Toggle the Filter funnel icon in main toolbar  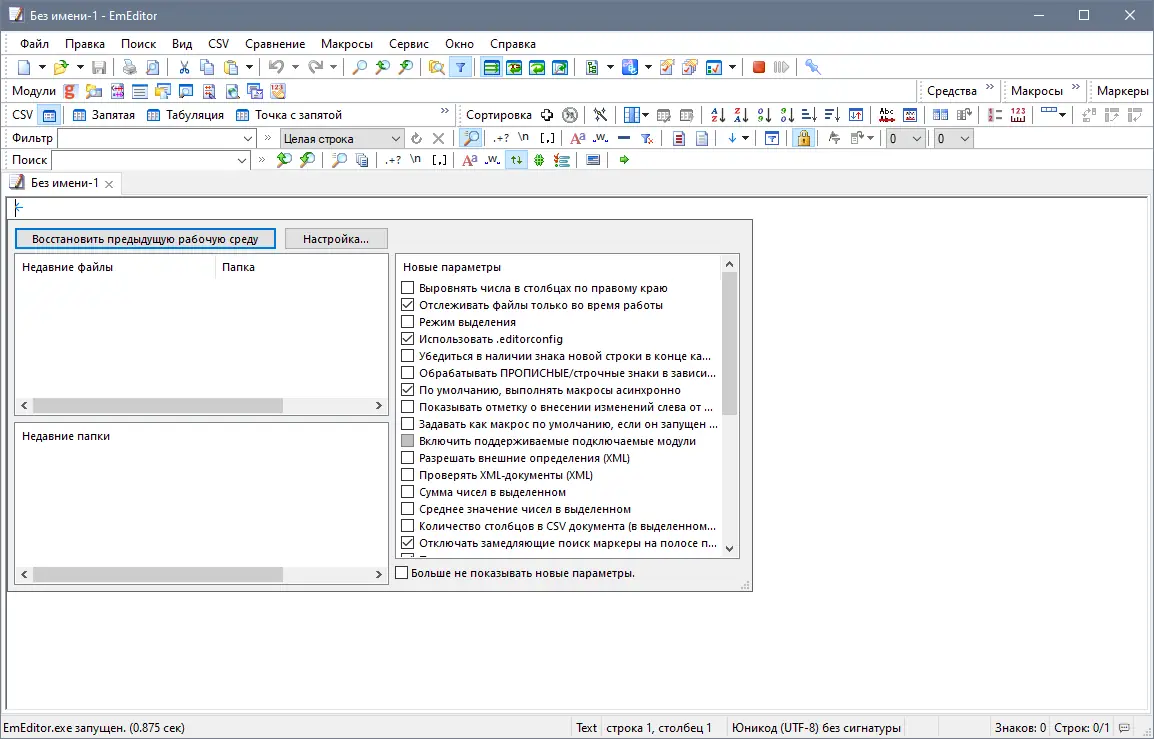click(460, 67)
